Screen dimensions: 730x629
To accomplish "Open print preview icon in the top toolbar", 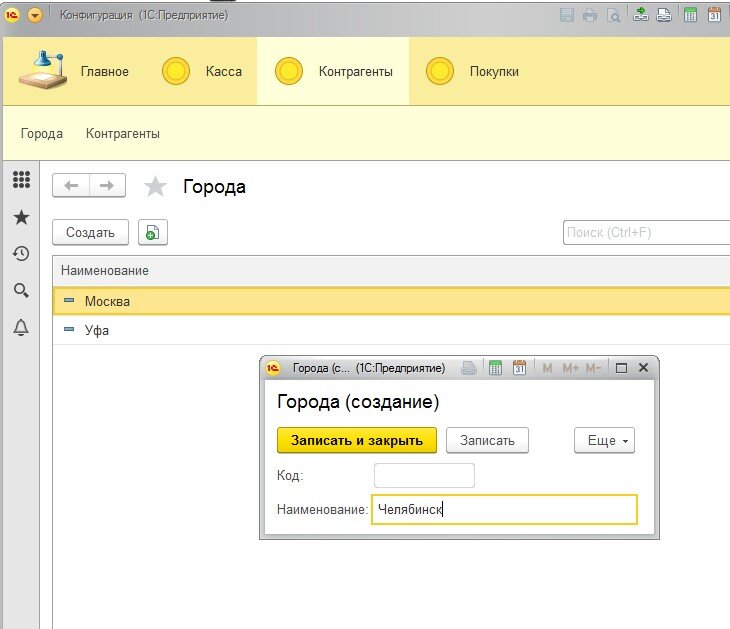I will (614, 15).
